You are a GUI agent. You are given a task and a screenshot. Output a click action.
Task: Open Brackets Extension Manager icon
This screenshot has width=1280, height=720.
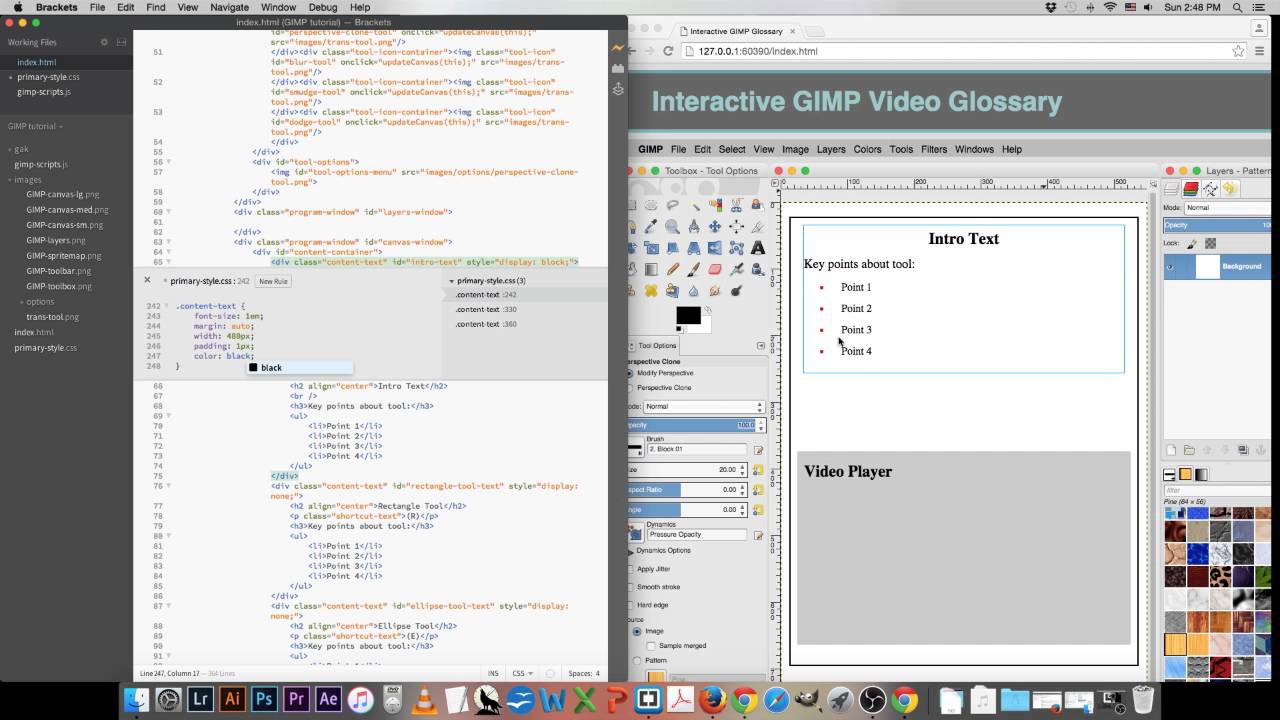tap(618, 67)
